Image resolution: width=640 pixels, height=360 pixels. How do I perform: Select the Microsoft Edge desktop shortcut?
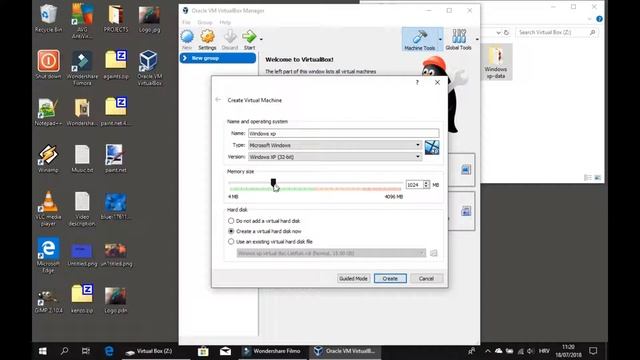48,255
